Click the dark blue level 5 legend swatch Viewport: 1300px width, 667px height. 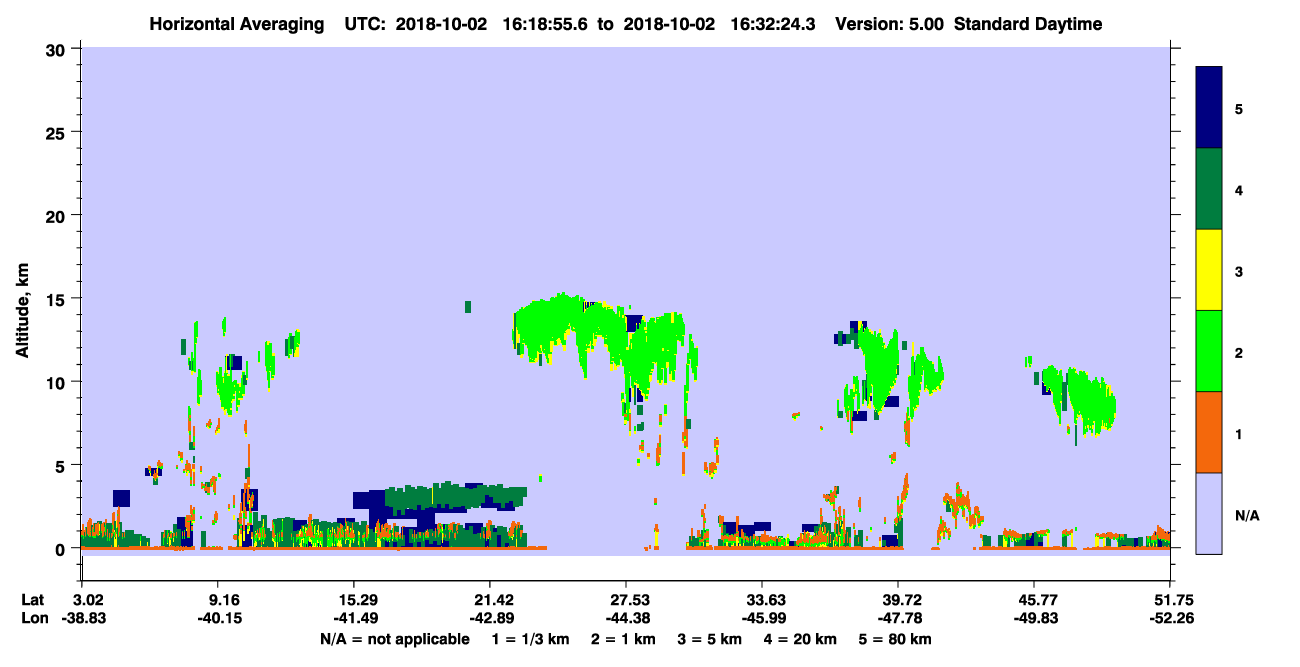click(1210, 108)
